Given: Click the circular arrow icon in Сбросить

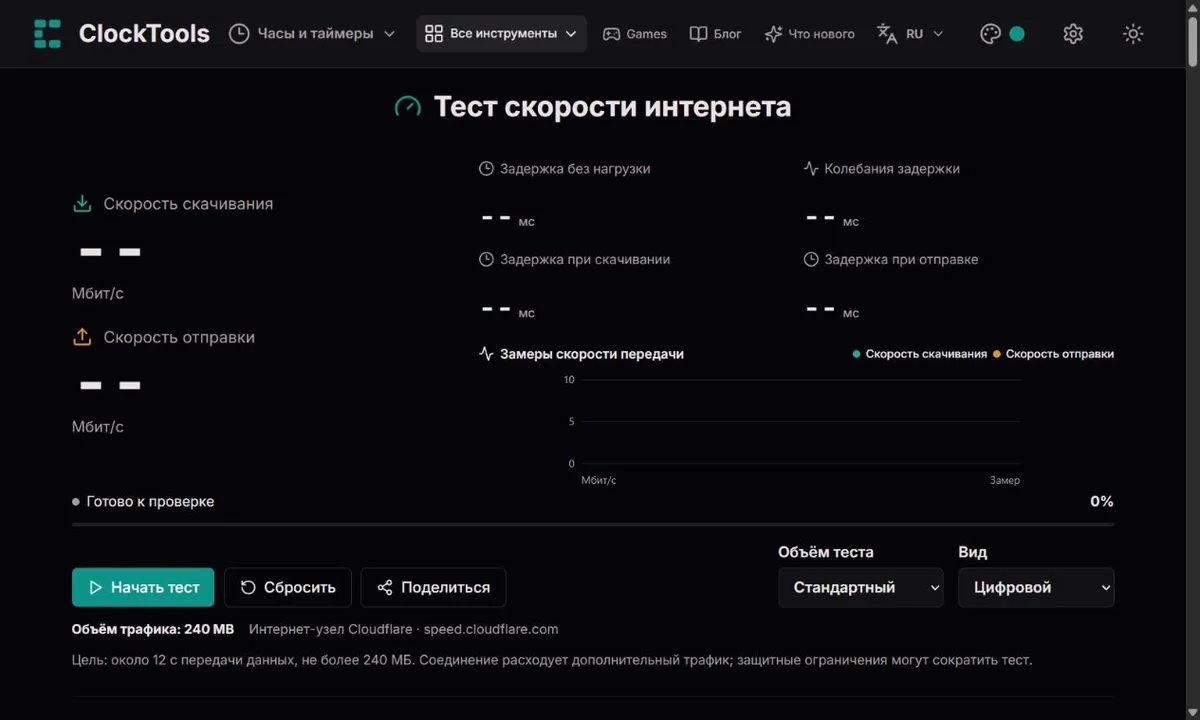Looking at the screenshot, I should click(x=248, y=588).
